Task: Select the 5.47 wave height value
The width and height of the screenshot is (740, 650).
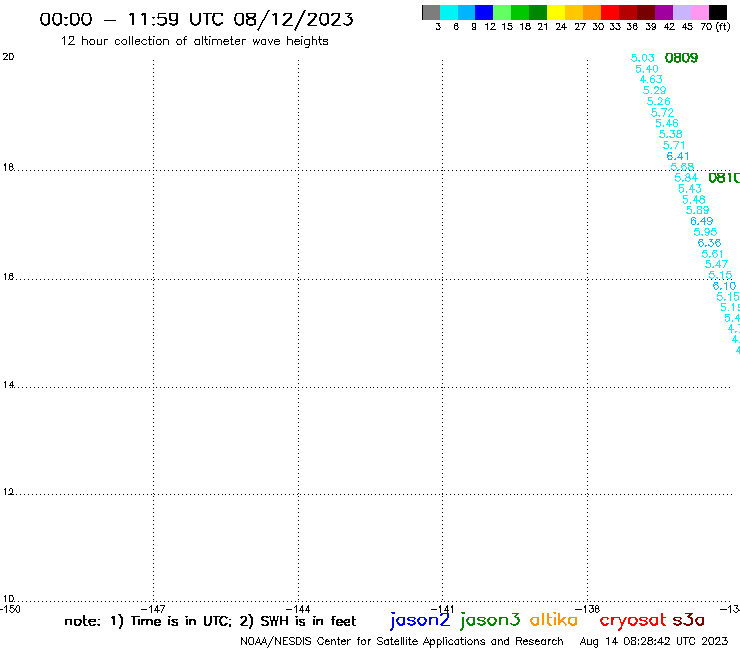Action: click(x=716, y=264)
